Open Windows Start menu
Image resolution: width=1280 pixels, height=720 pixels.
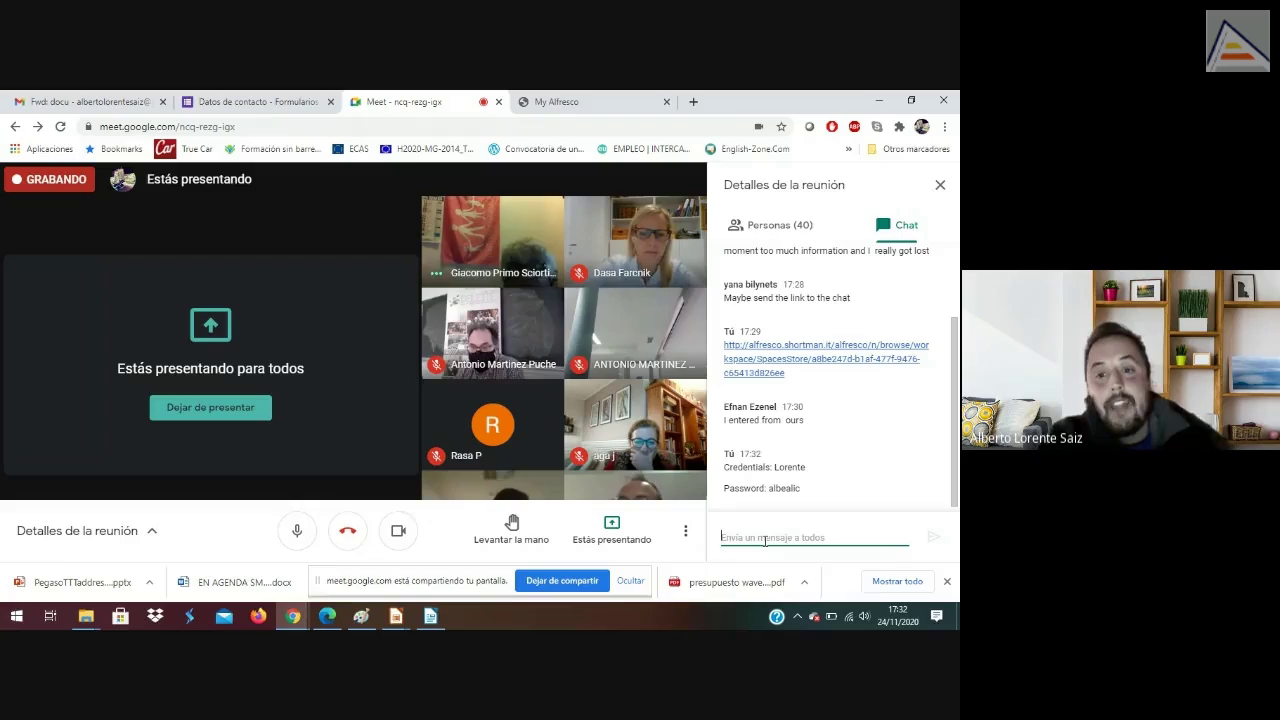(16, 616)
